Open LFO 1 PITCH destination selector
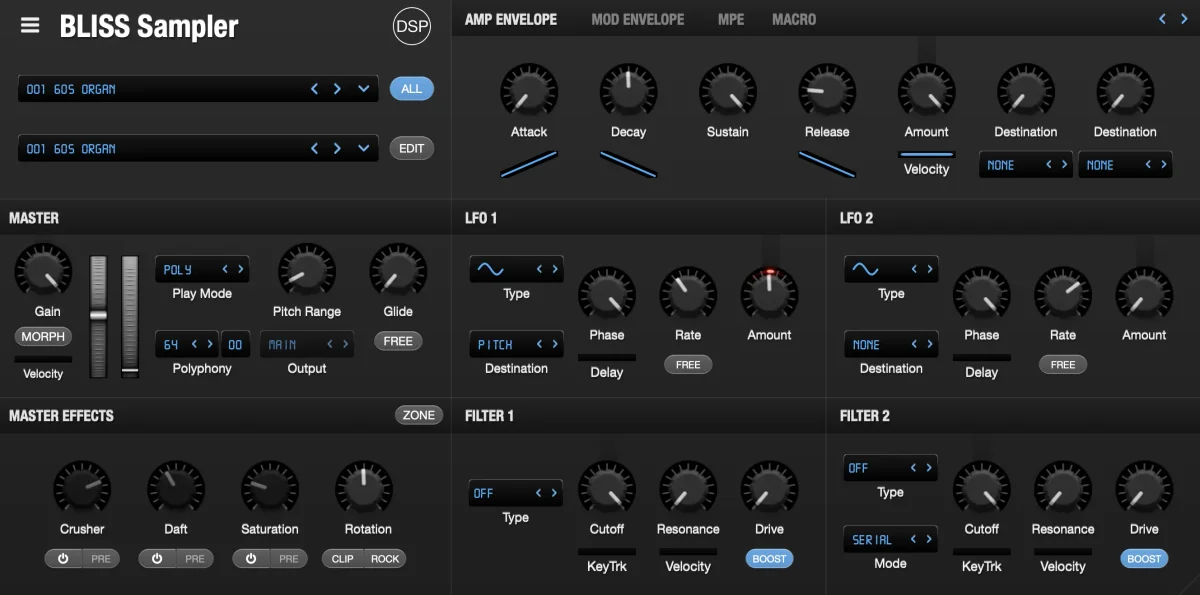 (x=516, y=344)
